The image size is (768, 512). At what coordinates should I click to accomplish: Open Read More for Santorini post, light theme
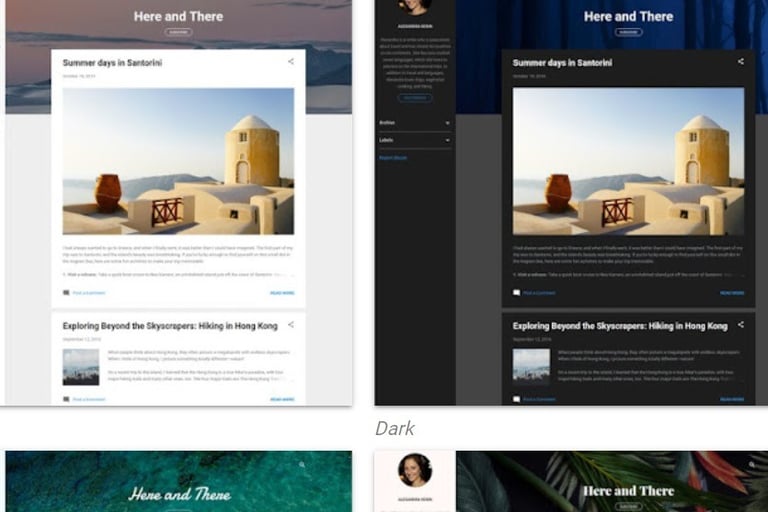(282, 293)
